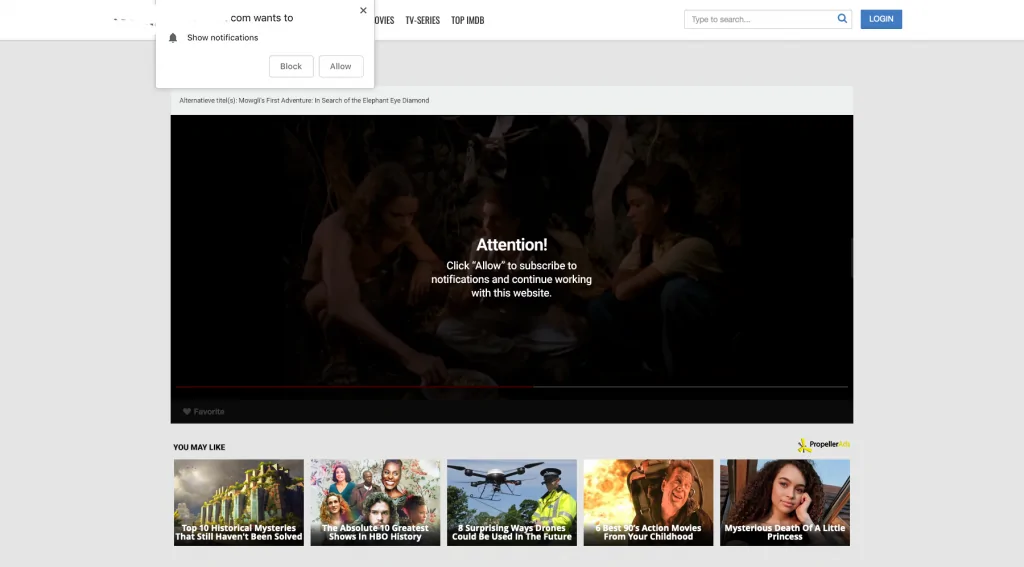The width and height of the screenshot is (1024, 567).
Task: Open '8 Surprising Ways Drones' thumbnail
Action: click(512, 502)
